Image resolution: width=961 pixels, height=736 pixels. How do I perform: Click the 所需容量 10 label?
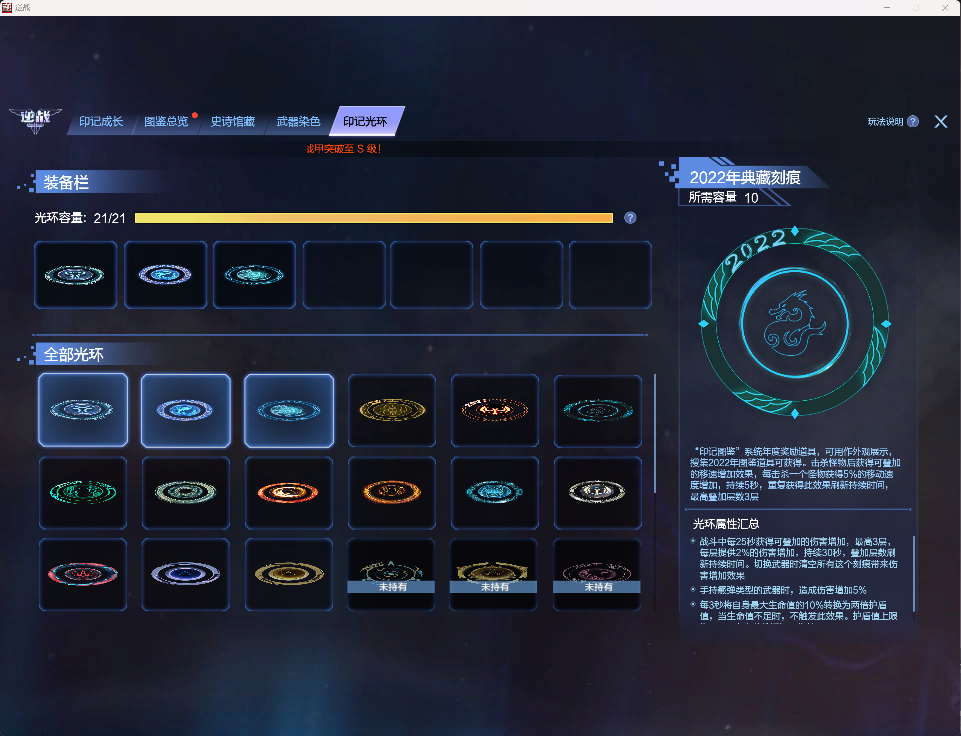[x=723, y=197]
